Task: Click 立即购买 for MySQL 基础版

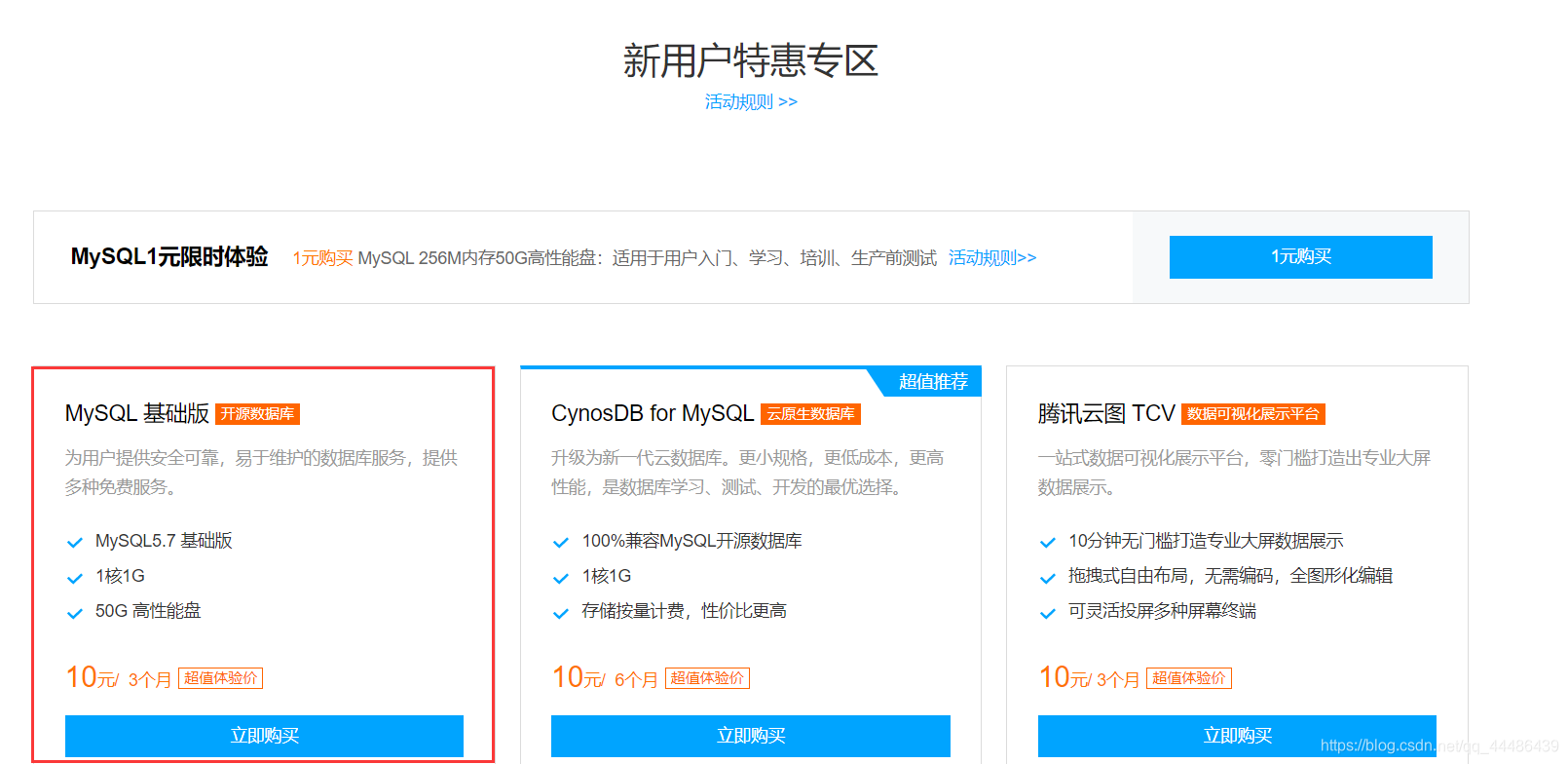Action: pyautogui.click(x=264, y=736)
